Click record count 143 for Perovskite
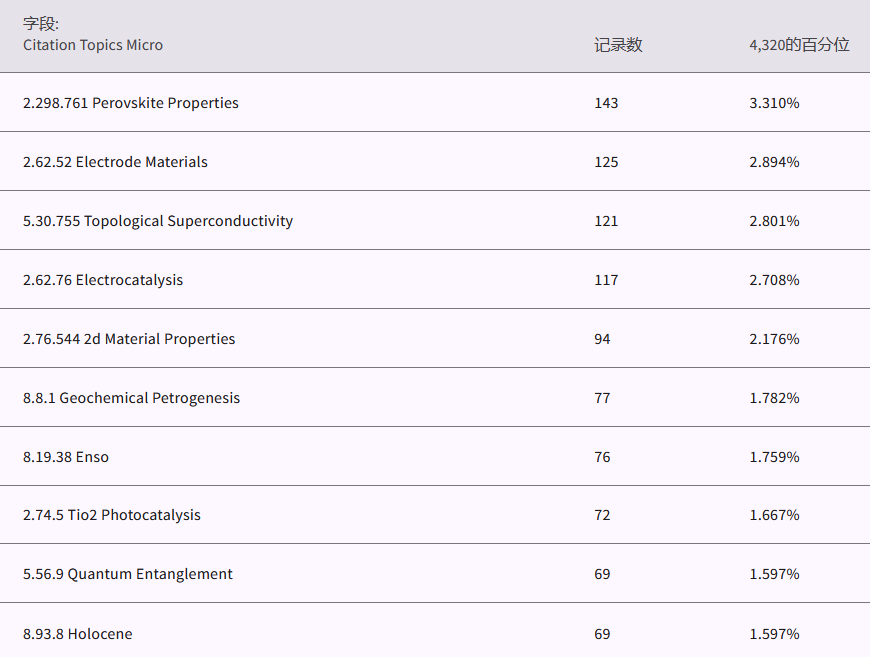The width and height of the screenshot is (870, 657). point(606,103)
